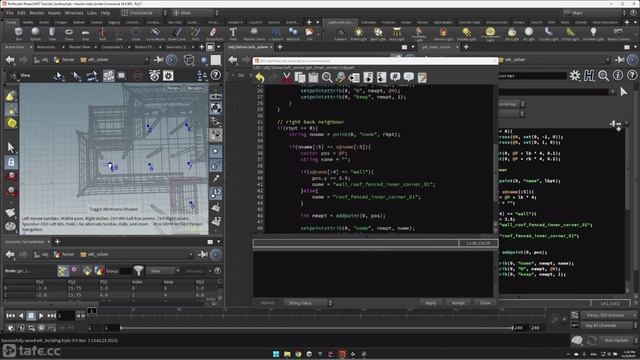This screenshot has width=640, height=360.
Task: Jump to first frame on the playbar
Action: pyautogui.click(x=11, y=316)
